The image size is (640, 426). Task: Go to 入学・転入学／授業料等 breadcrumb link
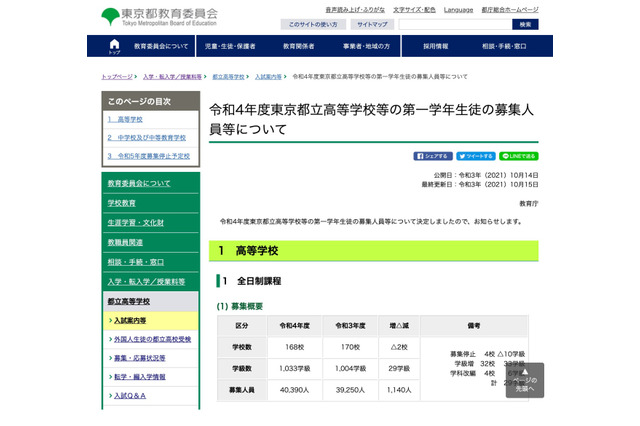pyautogui.click(x=172, y=77)
